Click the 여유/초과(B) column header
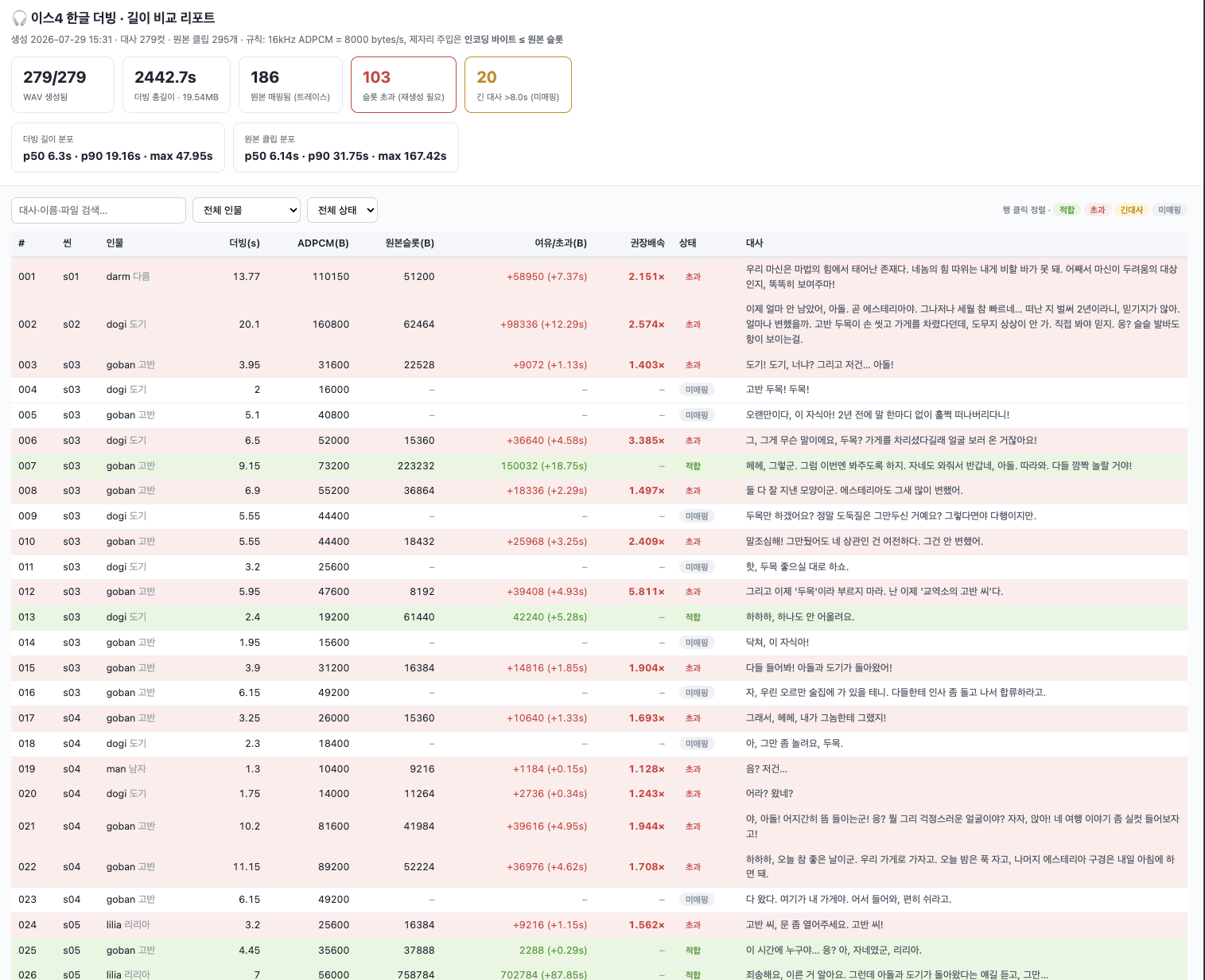 point(561,243)
